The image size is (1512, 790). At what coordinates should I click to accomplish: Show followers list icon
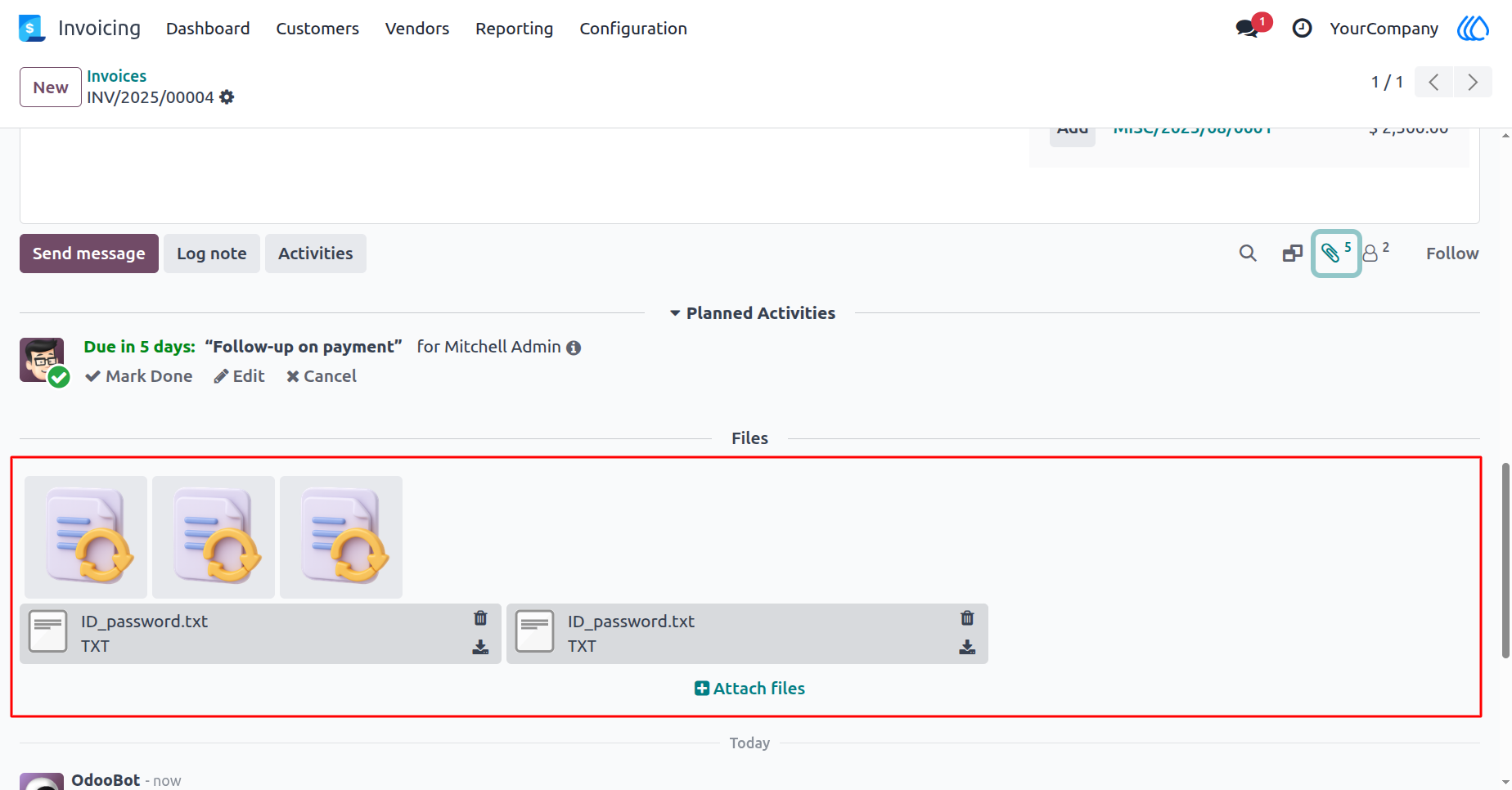[x=1376, y=253]
